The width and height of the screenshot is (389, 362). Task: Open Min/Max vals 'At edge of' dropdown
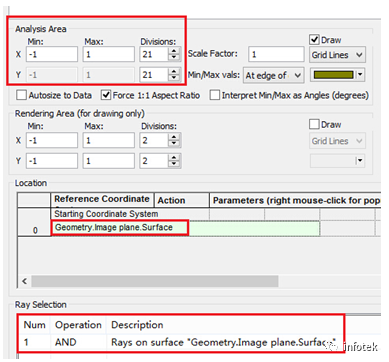click(273, 76)
